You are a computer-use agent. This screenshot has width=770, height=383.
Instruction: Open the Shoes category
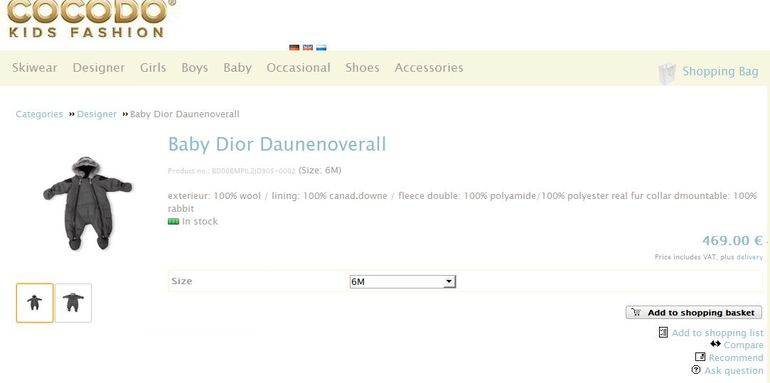click(x=362, y=68)
